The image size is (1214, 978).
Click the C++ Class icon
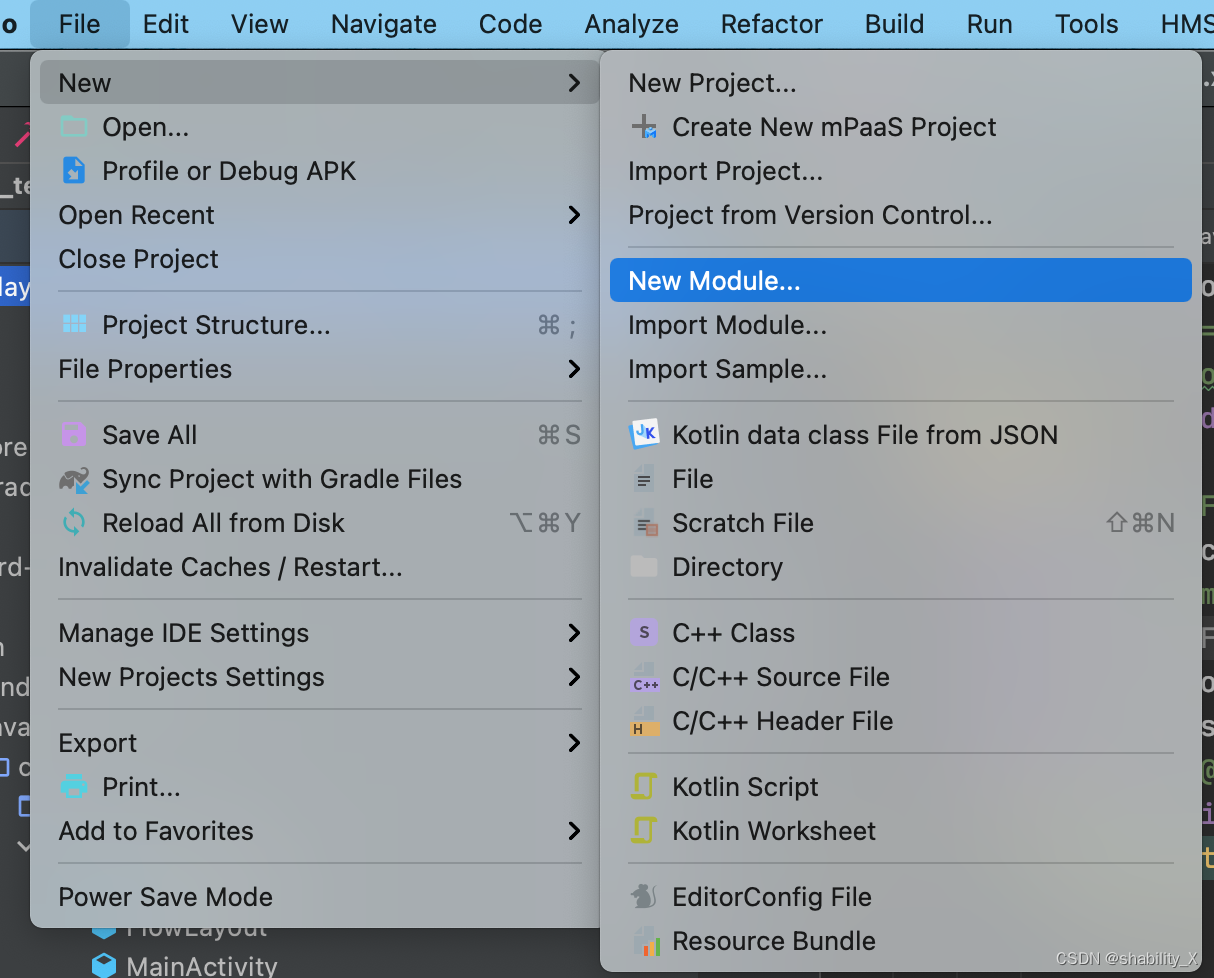645,633
